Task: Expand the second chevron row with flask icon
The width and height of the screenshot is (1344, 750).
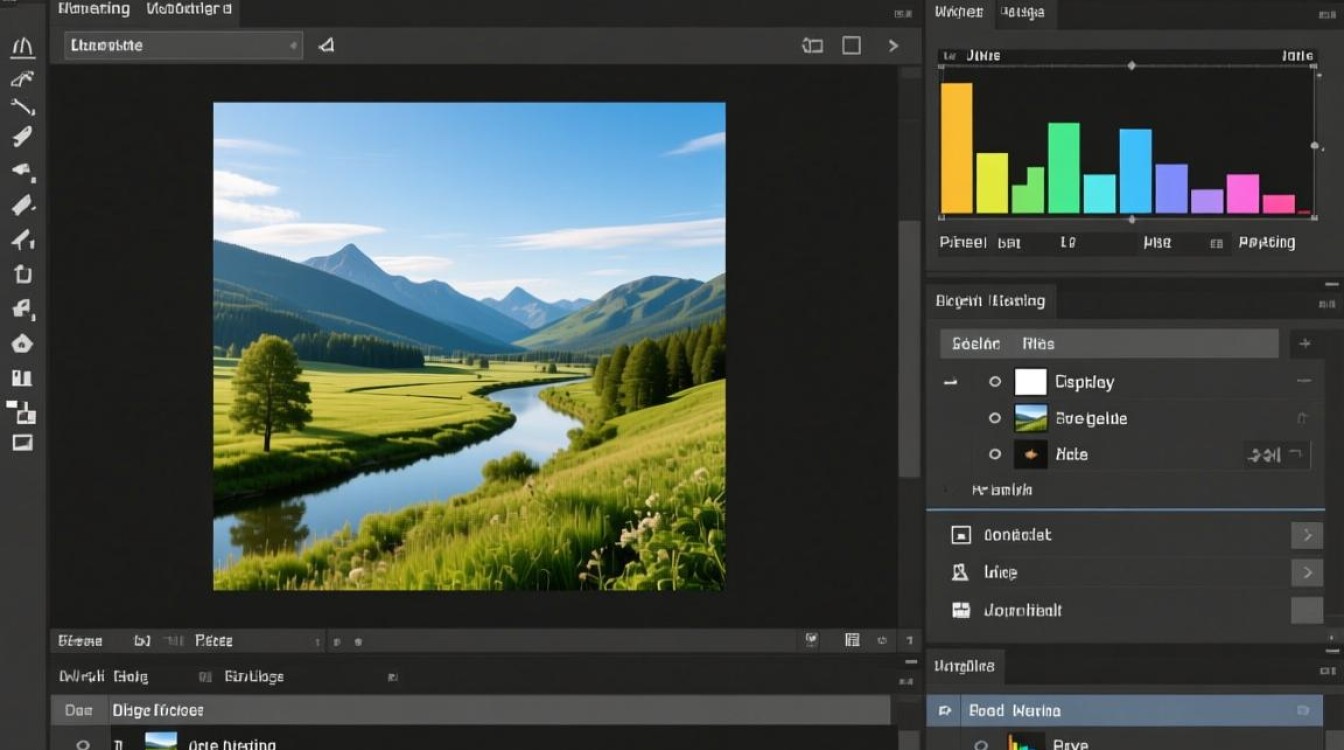Action: click(1306, 573)
